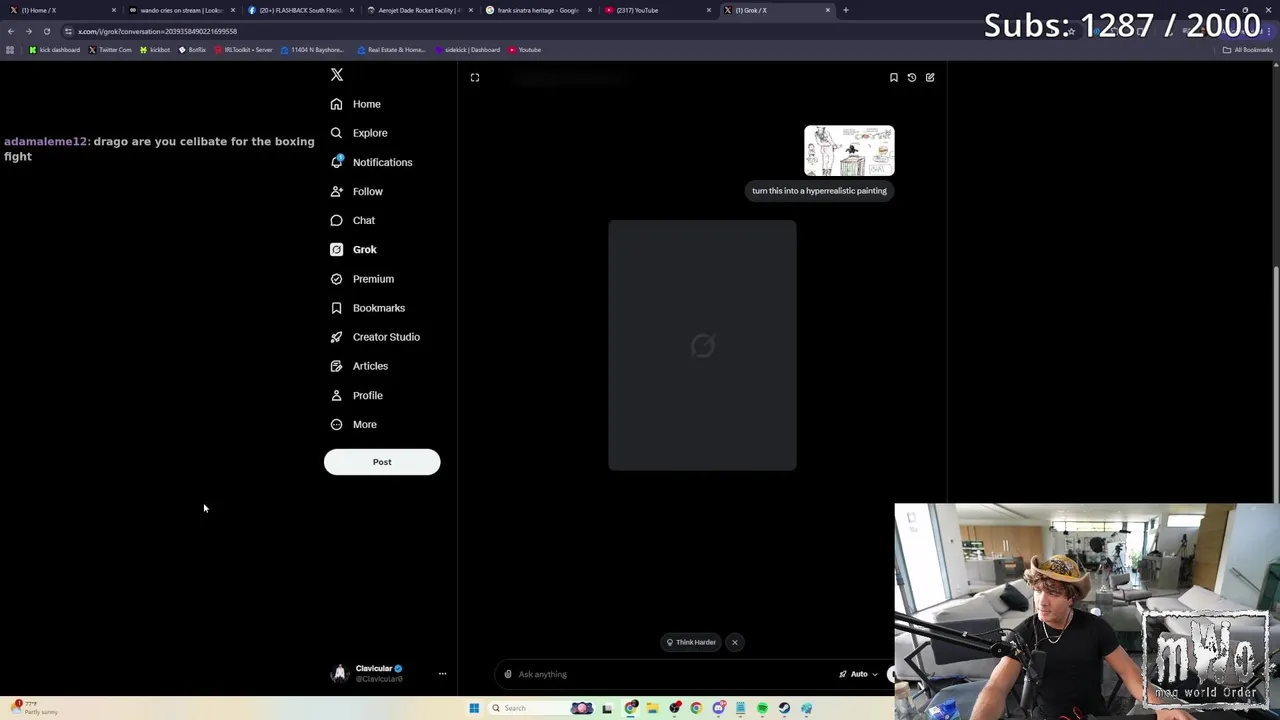Open Follow in the sidebar

(356, 191)
